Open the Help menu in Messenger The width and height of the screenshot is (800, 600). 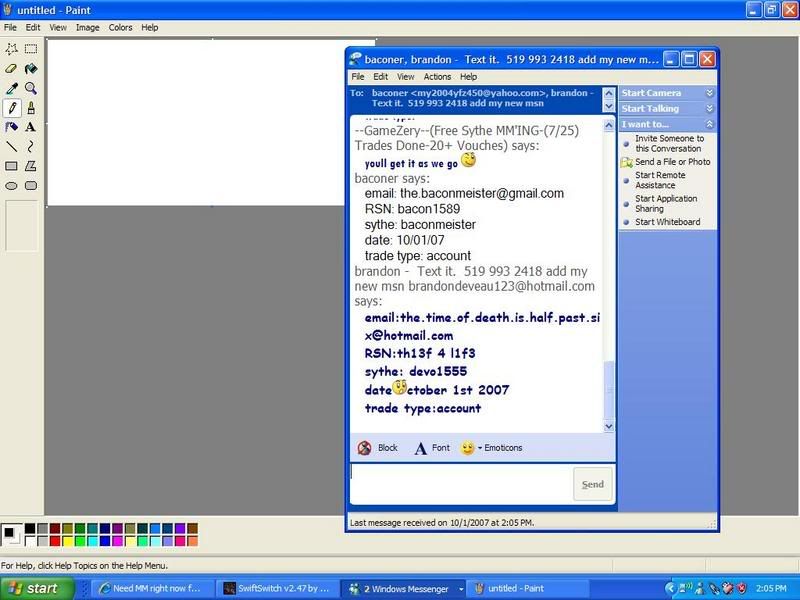tap(468, 77)
